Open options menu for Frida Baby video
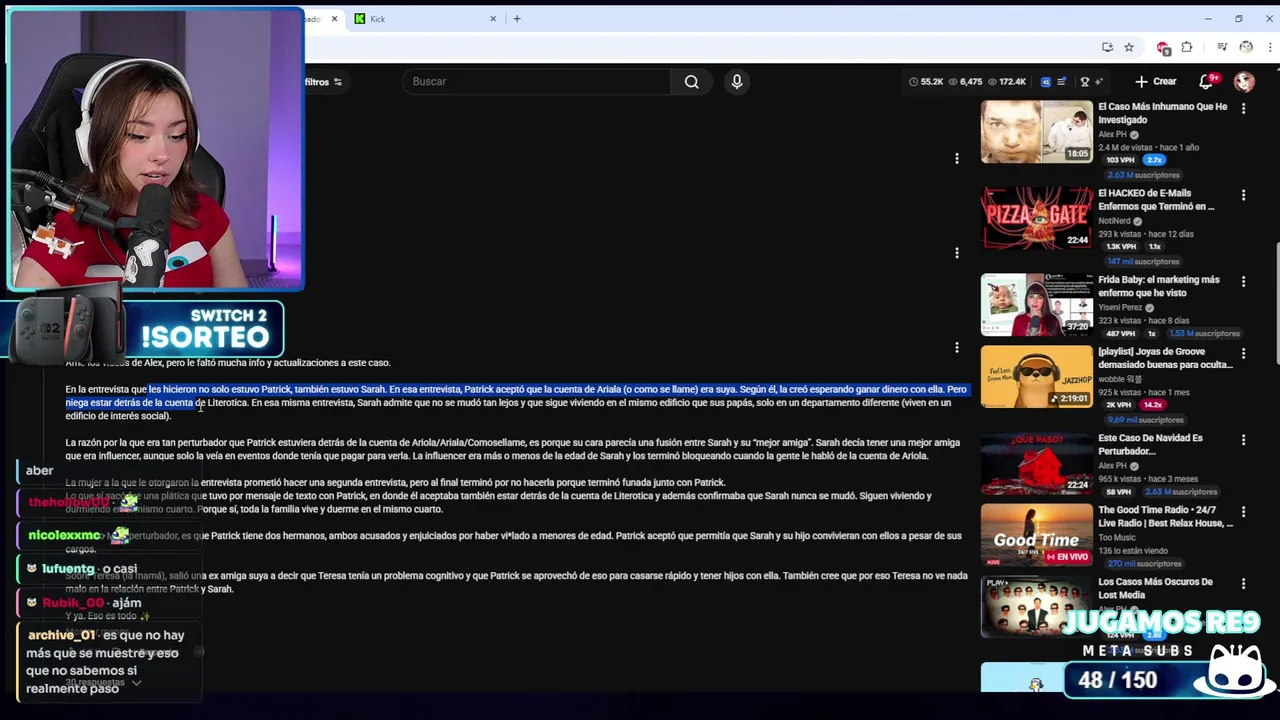 click(x=1243, y=282)
